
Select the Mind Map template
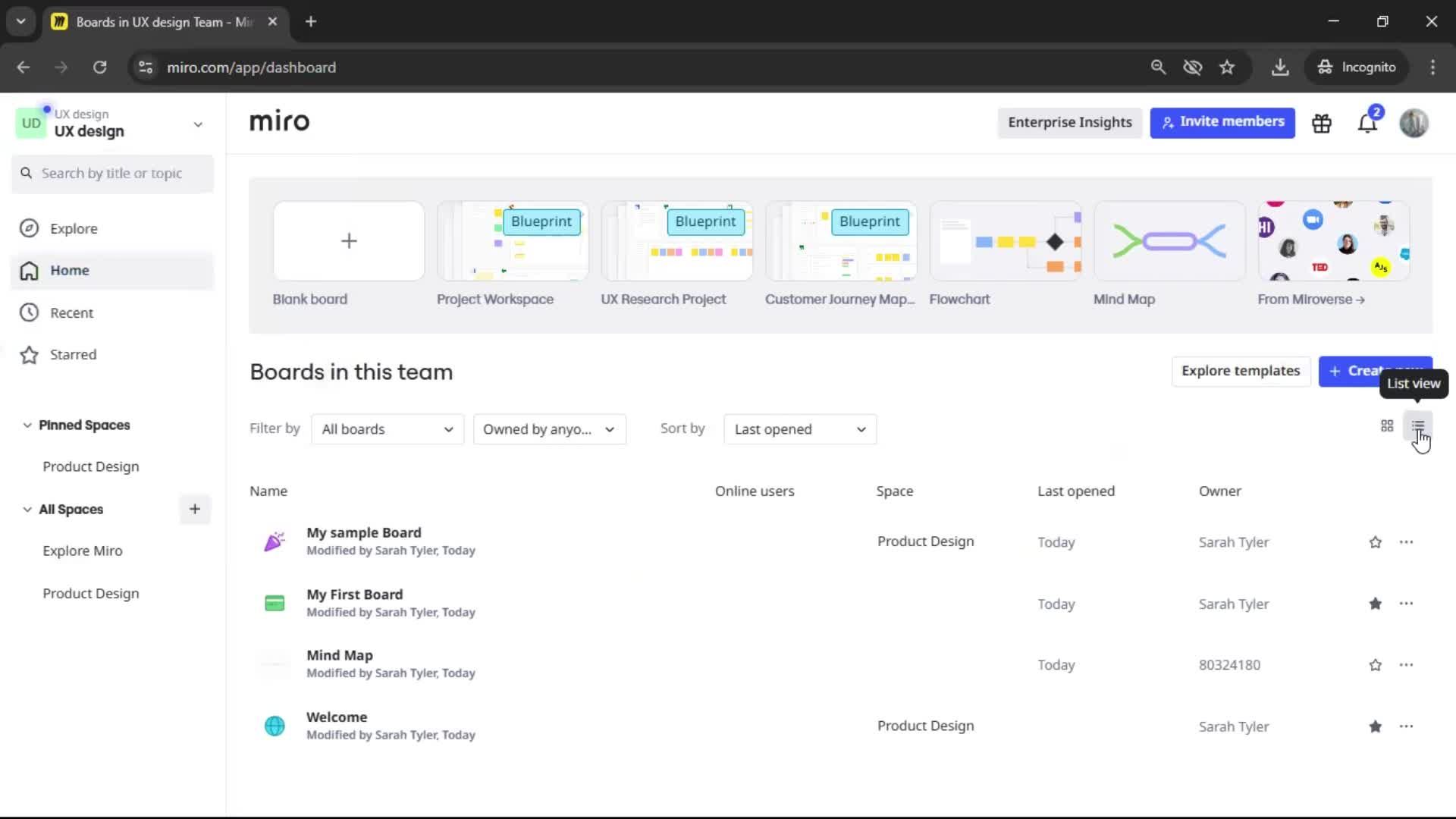pyautogui.click(x=1169, y=241)
